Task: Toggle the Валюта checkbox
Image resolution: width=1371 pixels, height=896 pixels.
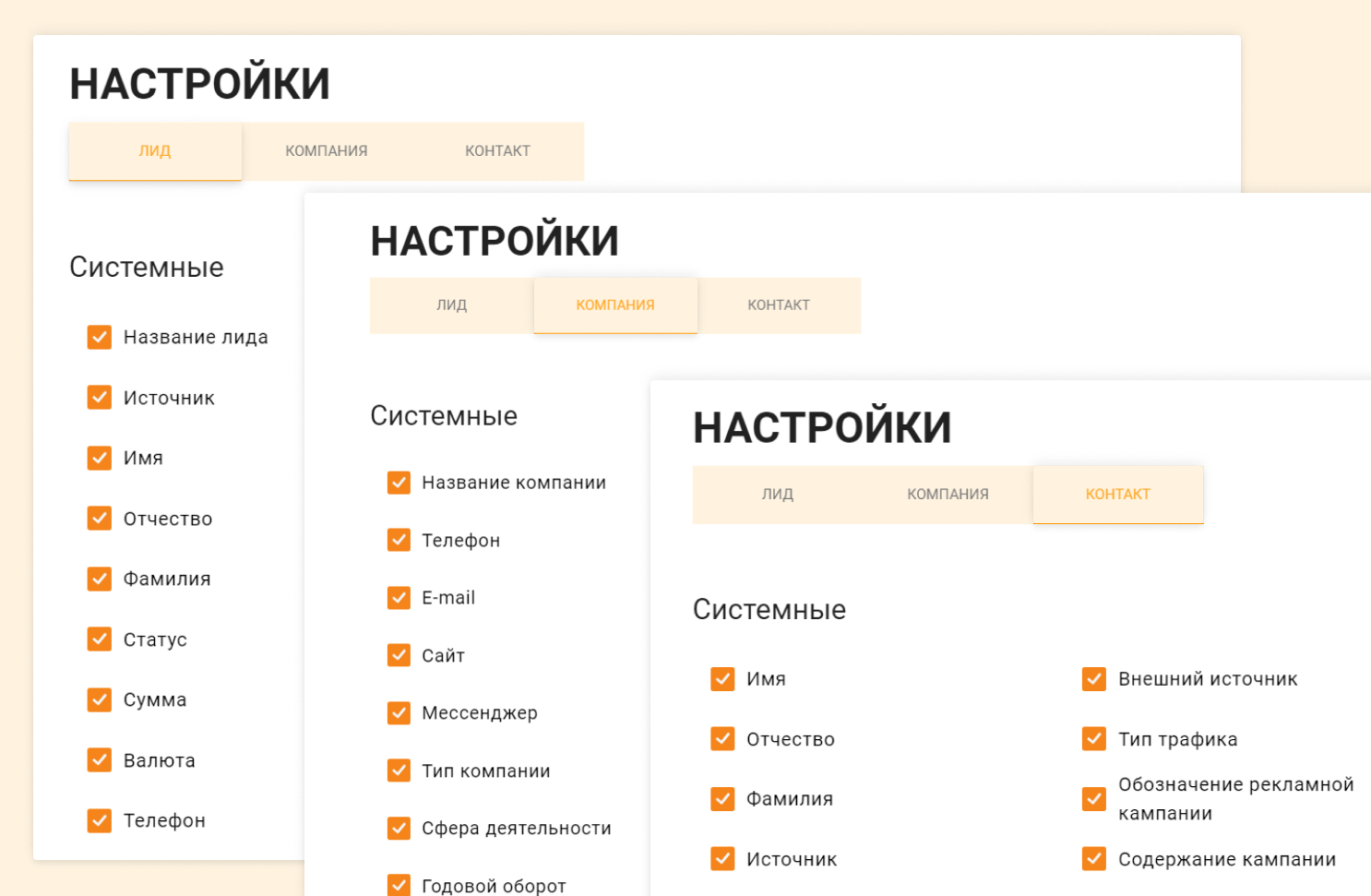Action: tap(100, 760)
